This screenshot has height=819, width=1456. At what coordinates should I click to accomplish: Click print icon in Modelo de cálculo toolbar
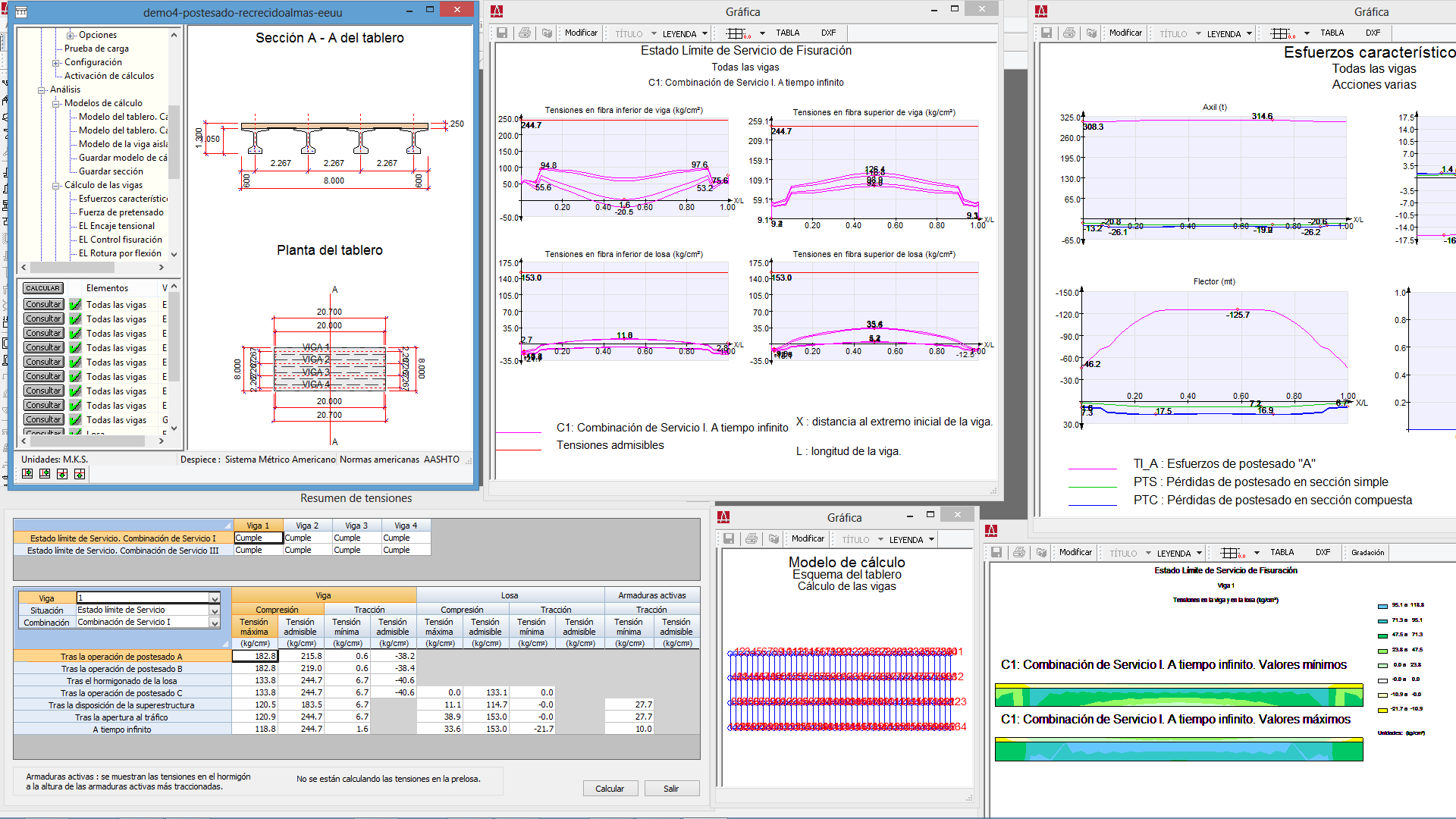(x=752, y=538)
